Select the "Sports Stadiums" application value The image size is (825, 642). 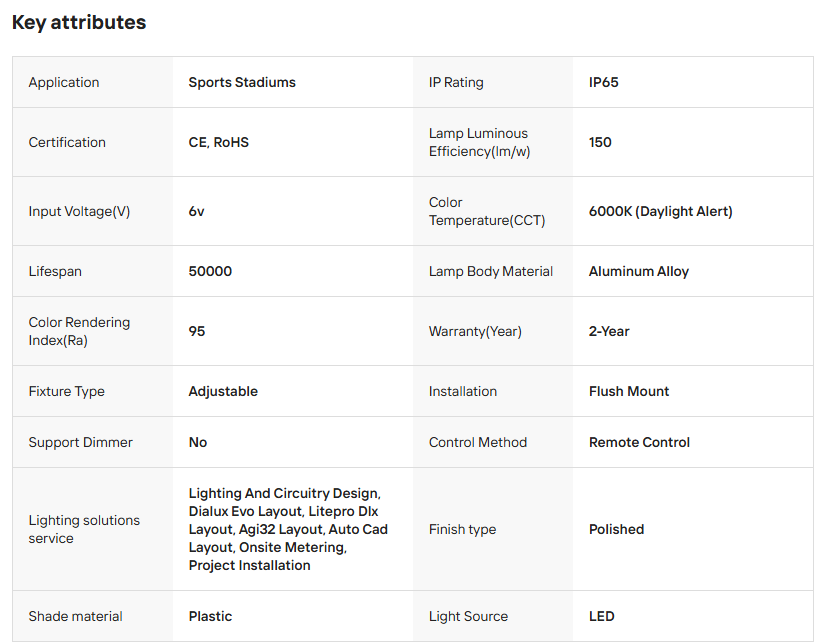[x=242, y=82]
